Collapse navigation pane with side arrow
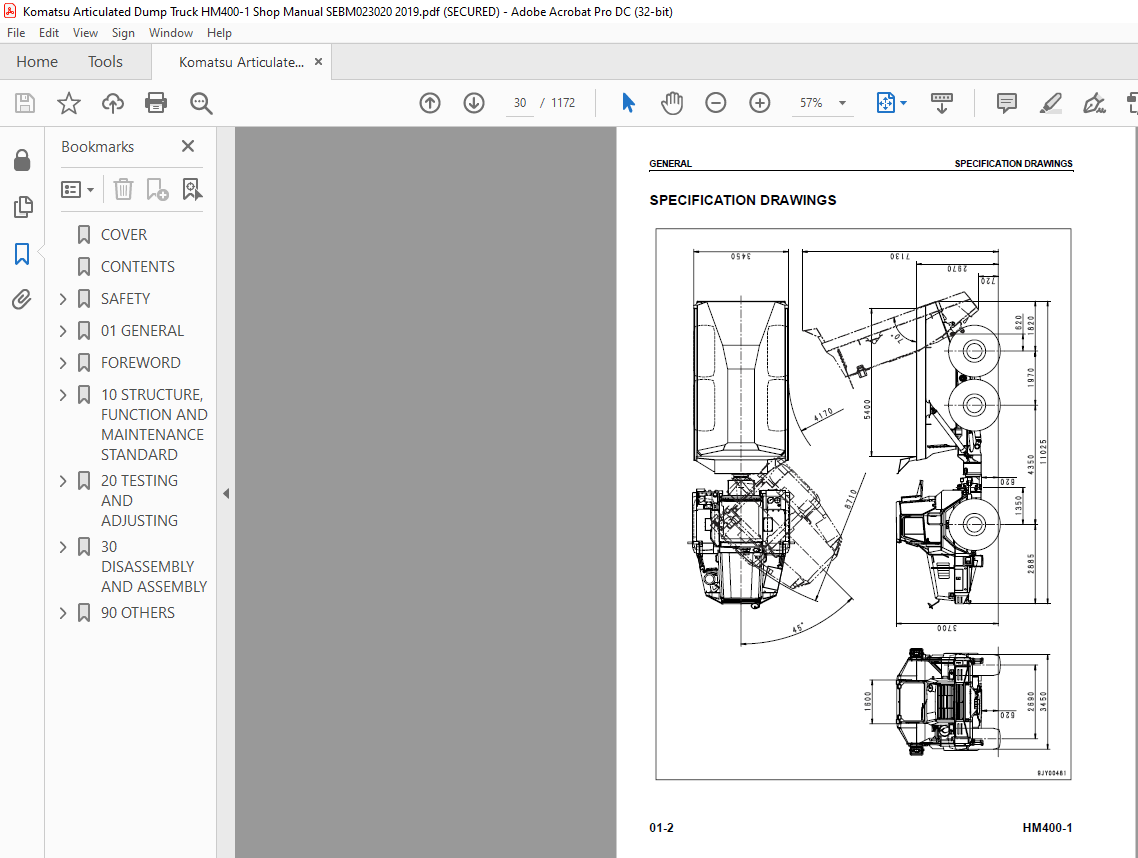This screenshot has width=1138, height=858. [x=226, y=494]
